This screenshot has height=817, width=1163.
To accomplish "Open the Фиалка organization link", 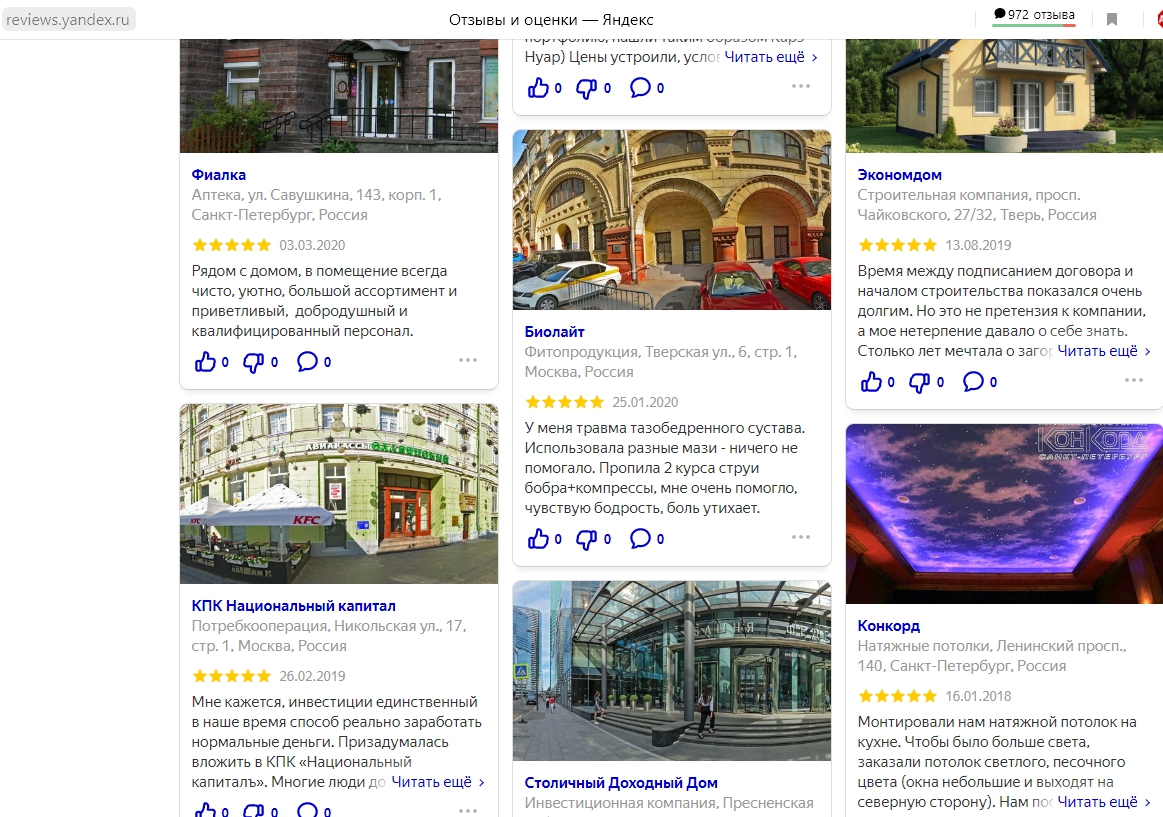I will (219, 175).
